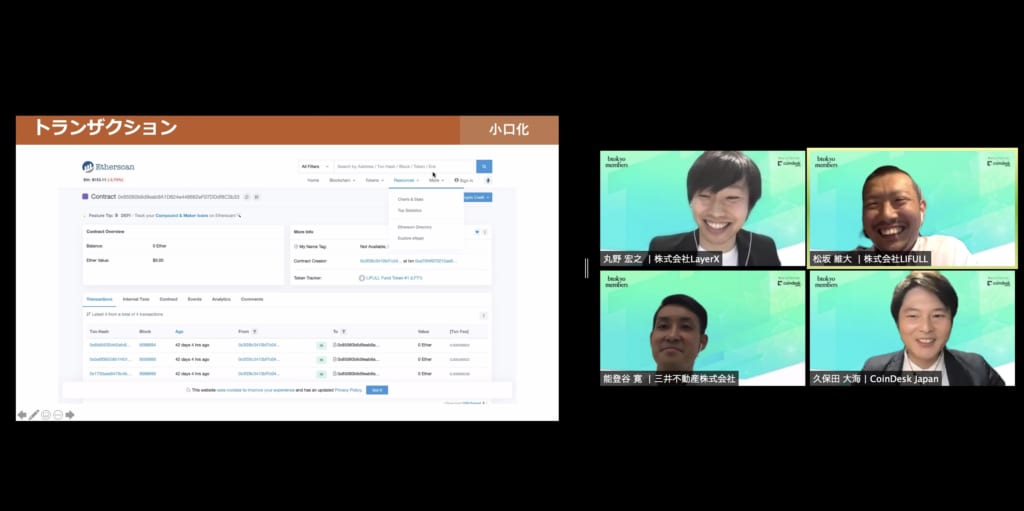Switch to the Internal Txns tab
The width and height of the screenshot is (1024, 511).
pyautogui.click(x=136, y=299)
